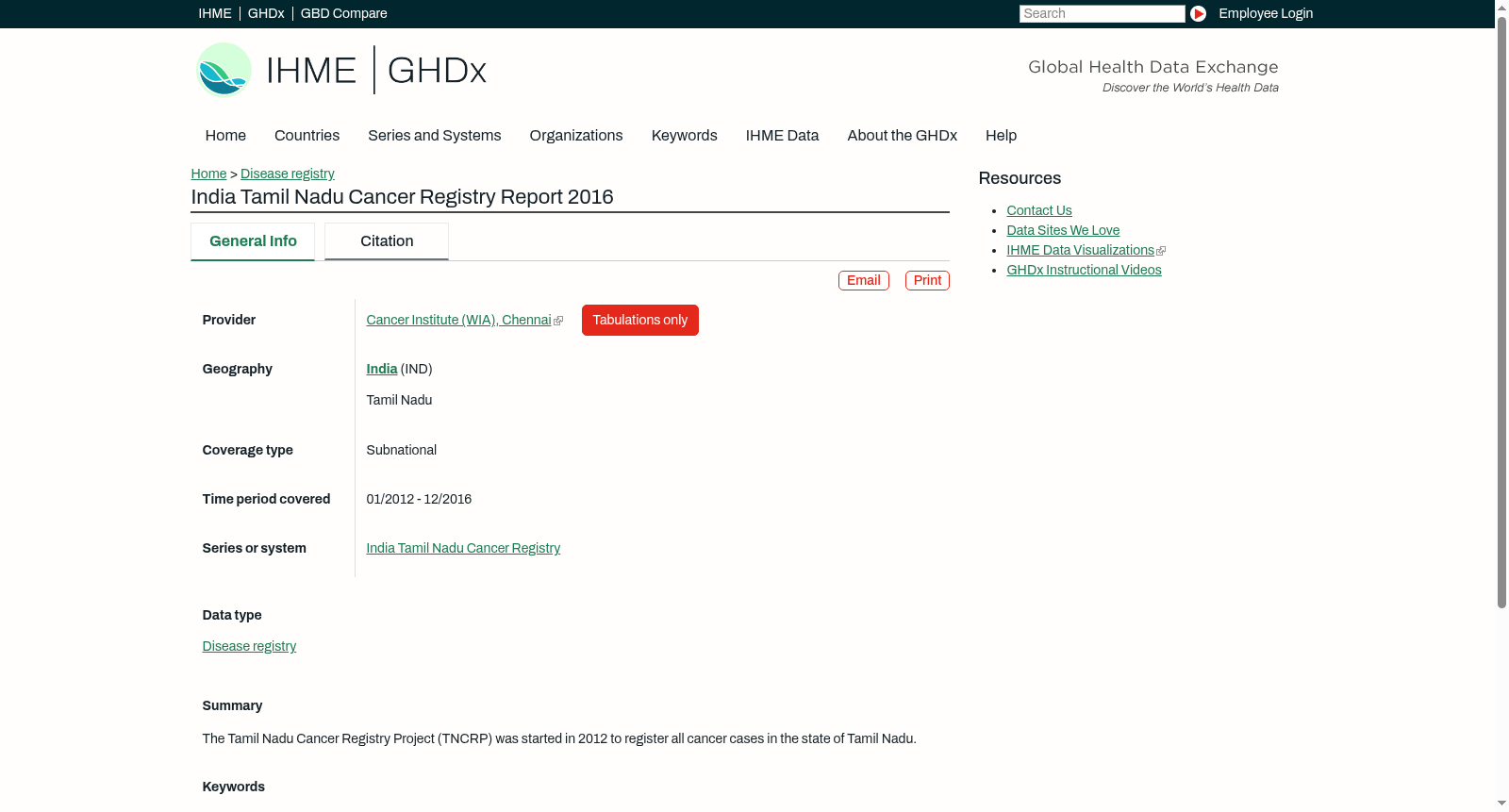Open IHME Data Visualizations link

tap(1080, 251)
